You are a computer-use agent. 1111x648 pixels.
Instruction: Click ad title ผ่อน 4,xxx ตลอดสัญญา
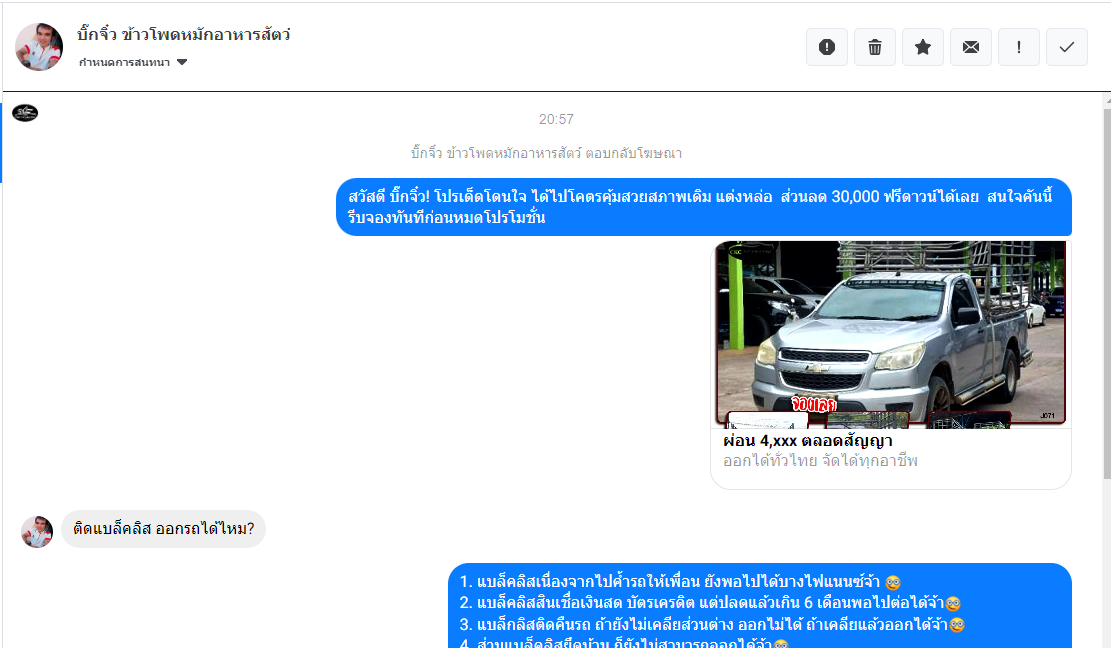point(808,441)
